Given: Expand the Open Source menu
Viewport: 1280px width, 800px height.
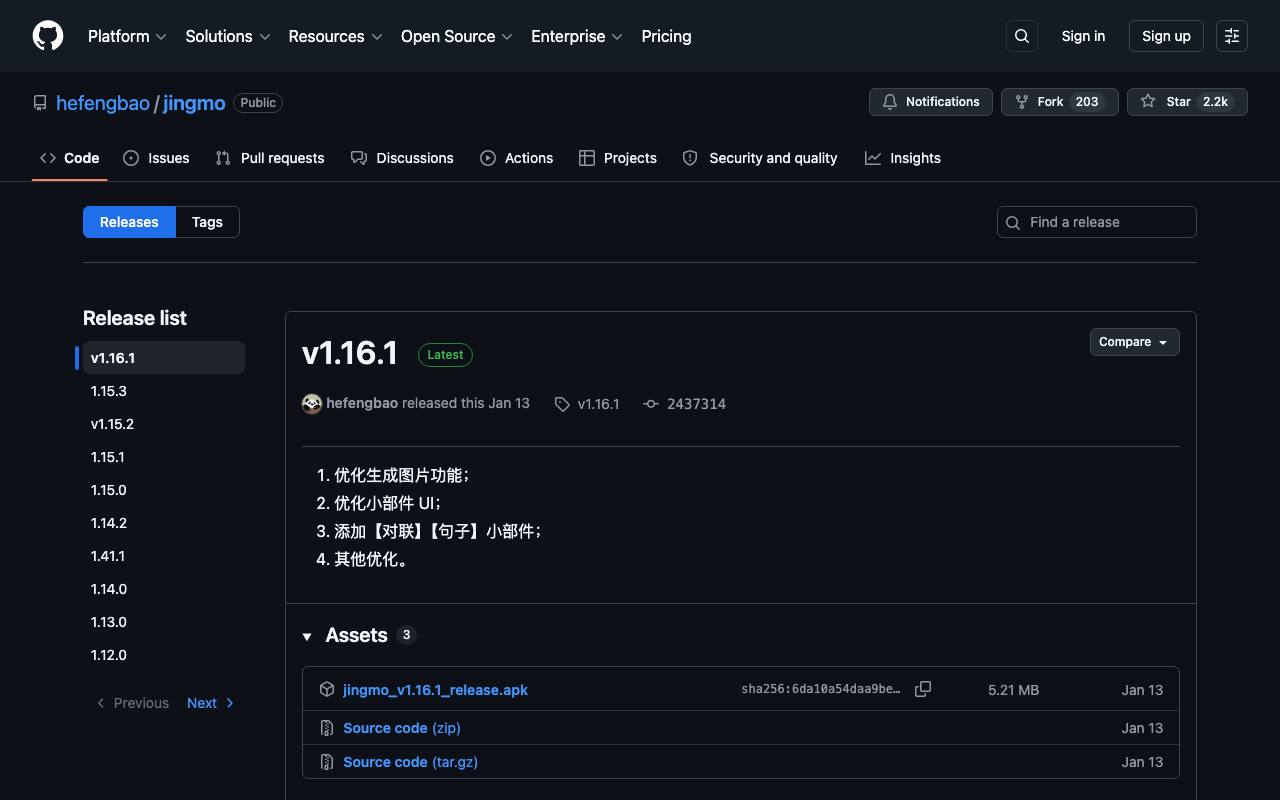Looking at the screenshot, I should [x=457, y=36].
